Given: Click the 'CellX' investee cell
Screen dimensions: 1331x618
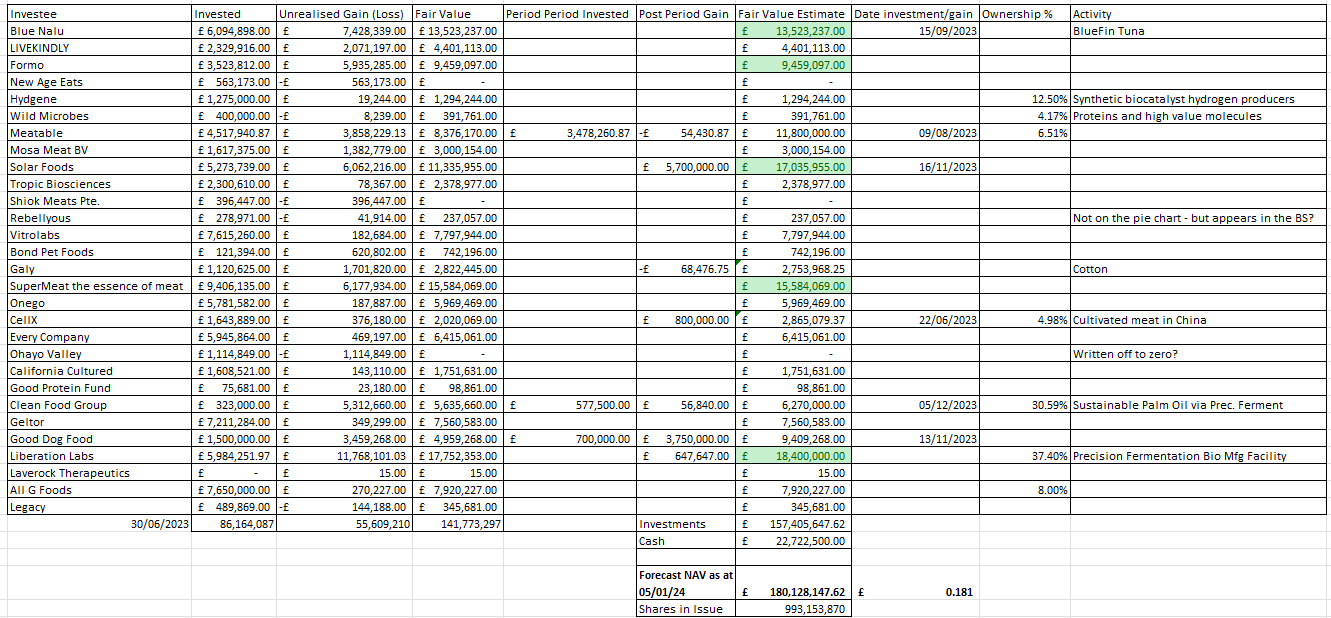Looking at the screenshot, I should tap(99, 320).
